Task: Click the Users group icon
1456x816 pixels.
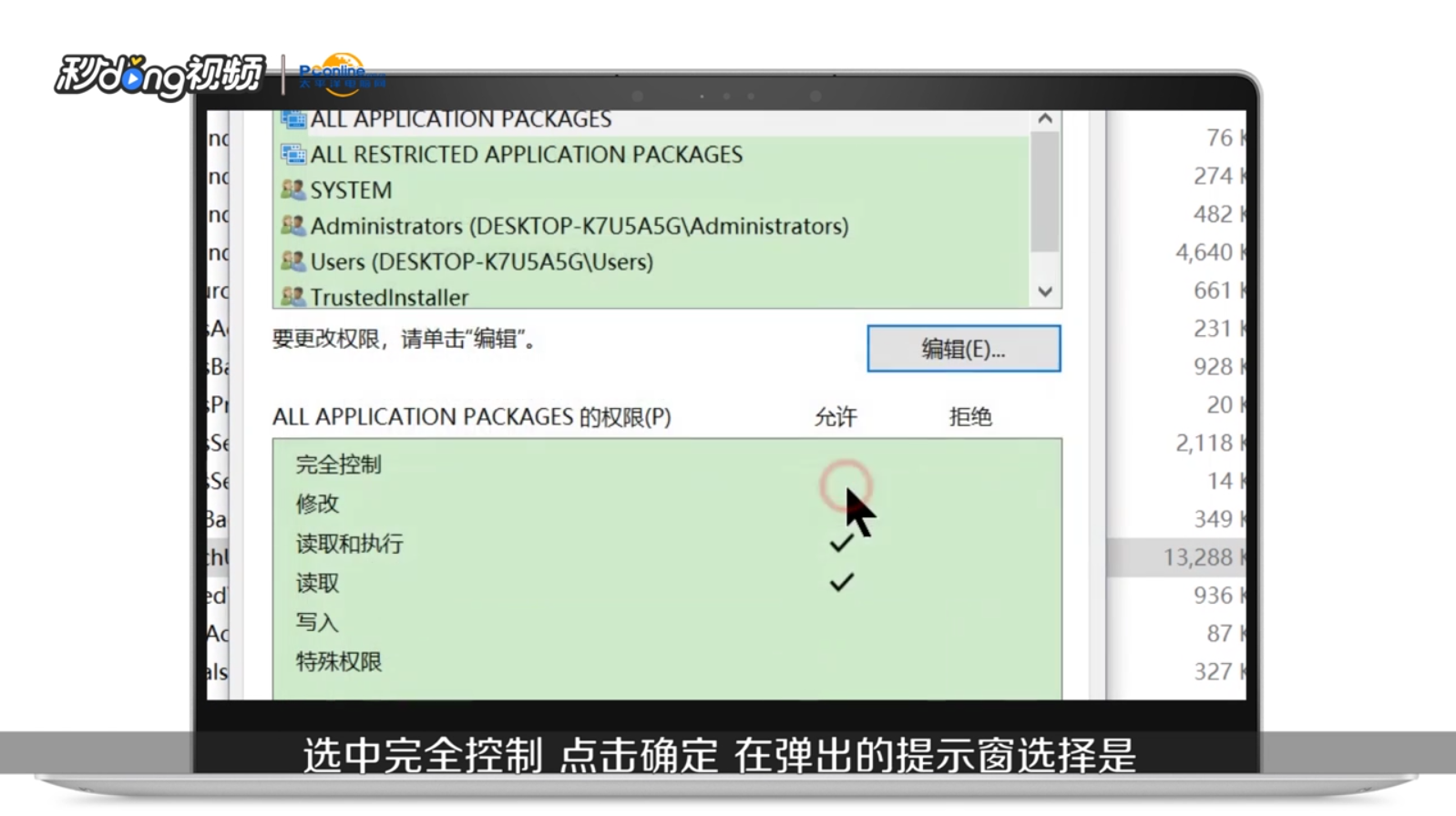Action: click(x=292, y=261)
